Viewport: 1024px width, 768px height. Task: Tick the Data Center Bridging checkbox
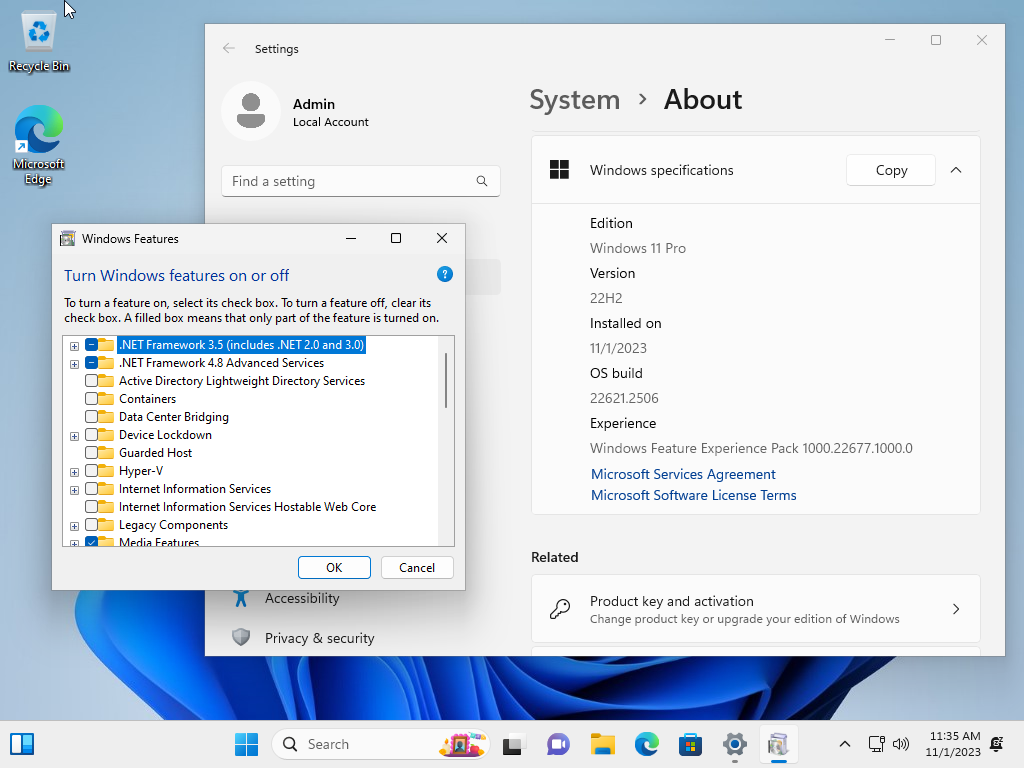pyautogui.click(x=91, y=417)
